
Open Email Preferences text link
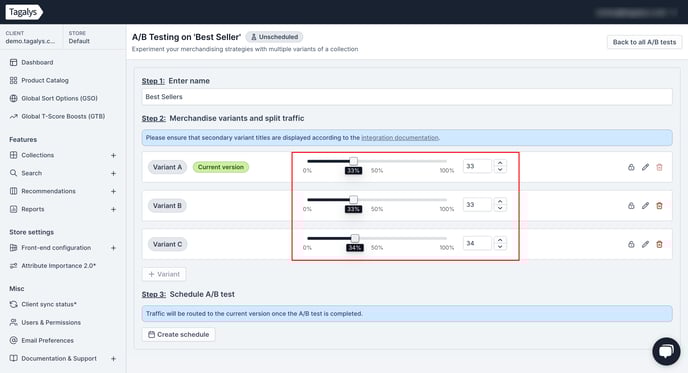point(47,340)
